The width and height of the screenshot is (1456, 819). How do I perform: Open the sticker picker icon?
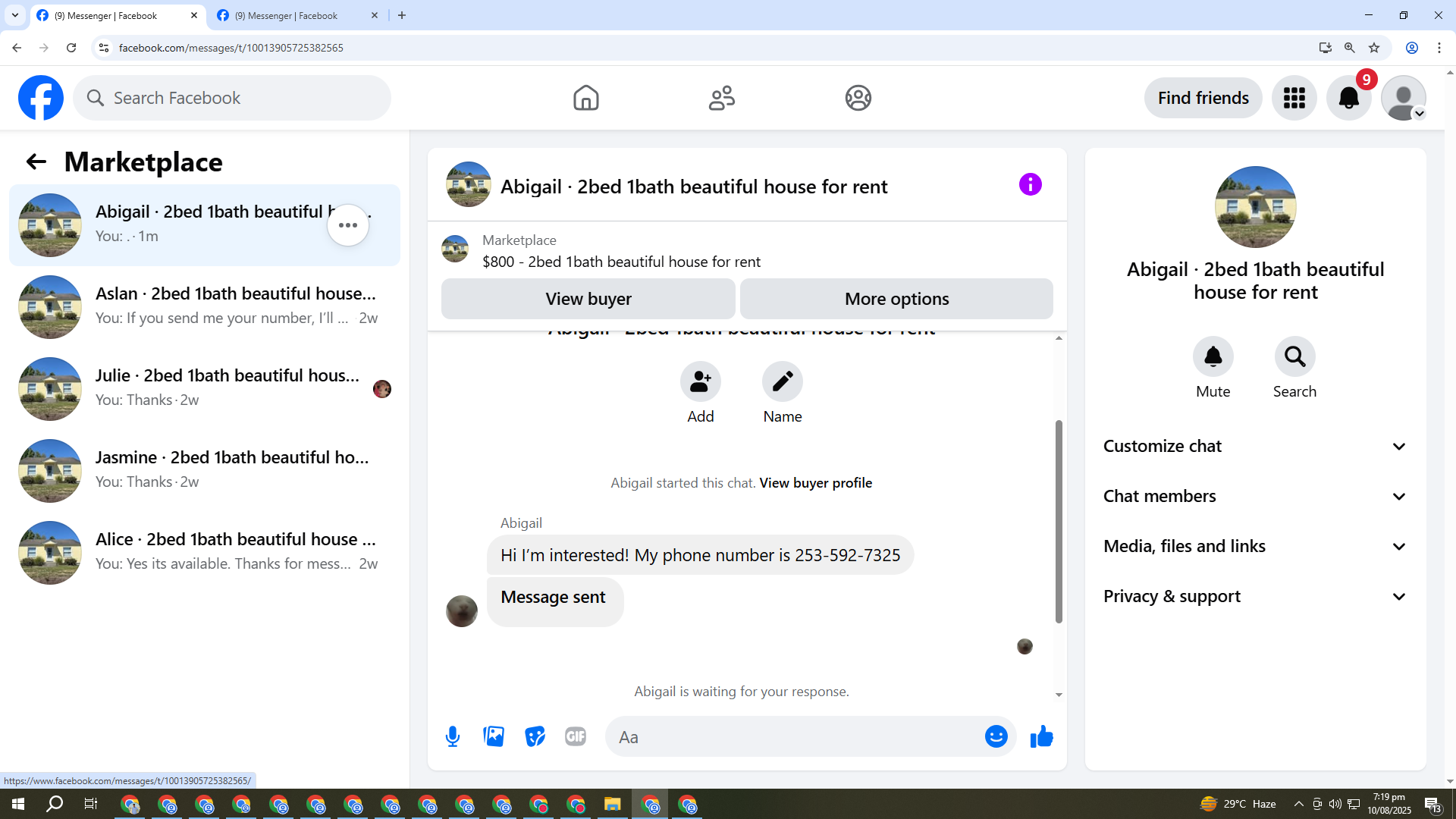(x=535, y=736)
